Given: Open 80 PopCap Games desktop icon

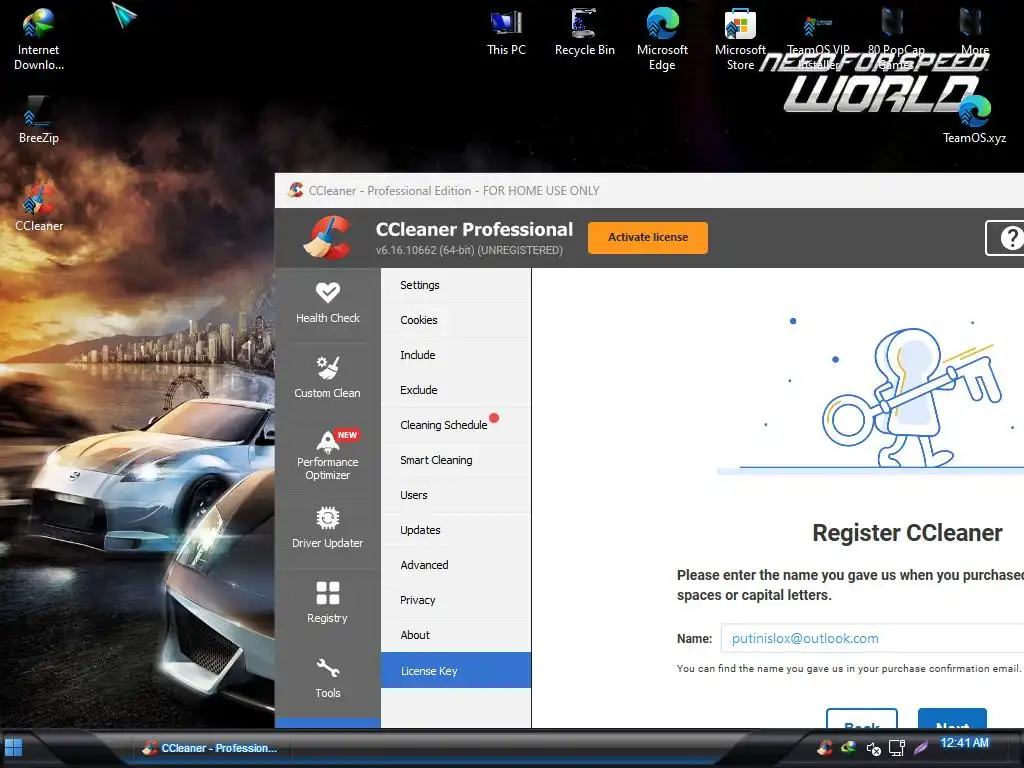Looking at the screenshot, I should pos(896,39).
